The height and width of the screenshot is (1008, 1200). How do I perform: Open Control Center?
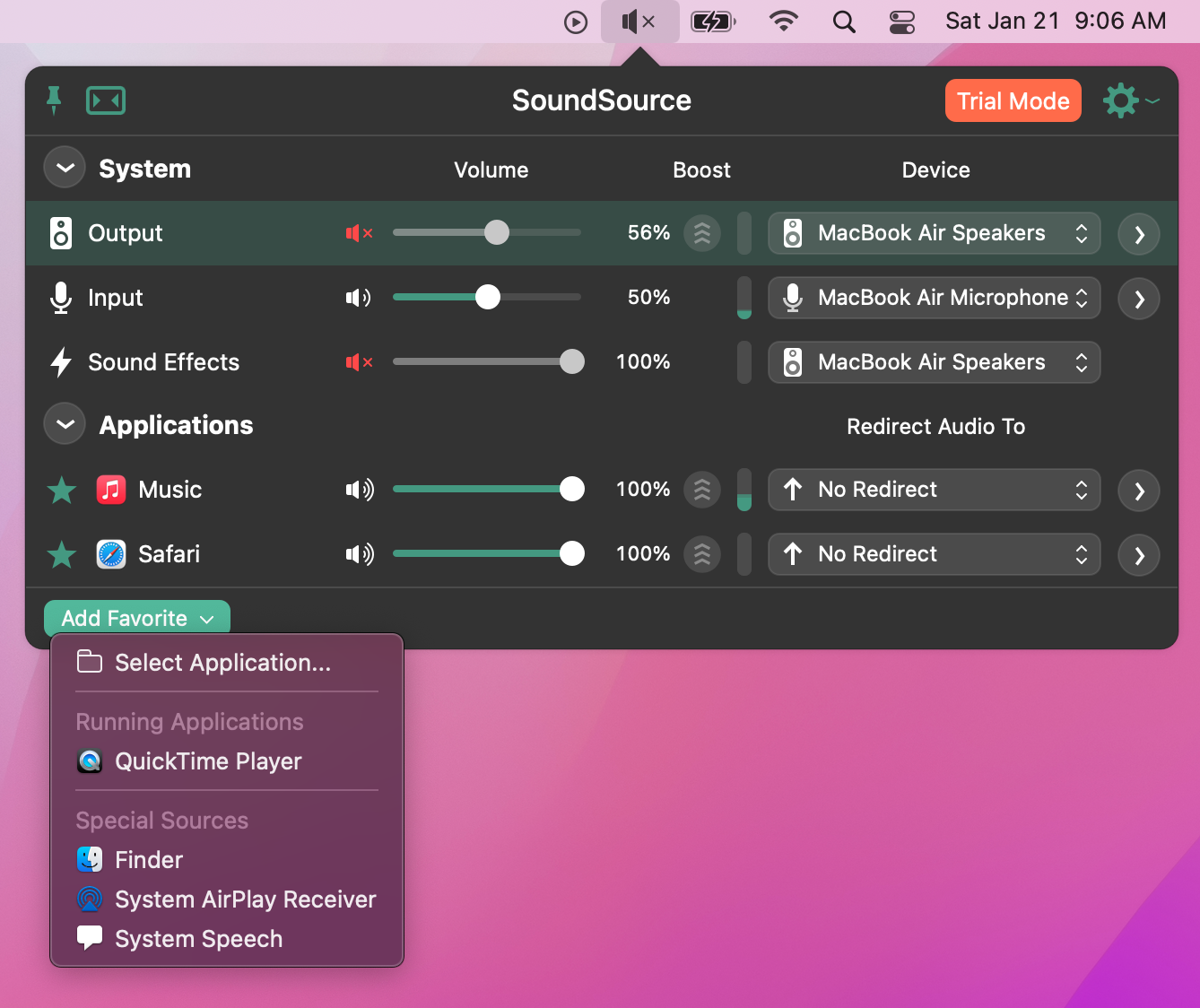tap(902, 22)
